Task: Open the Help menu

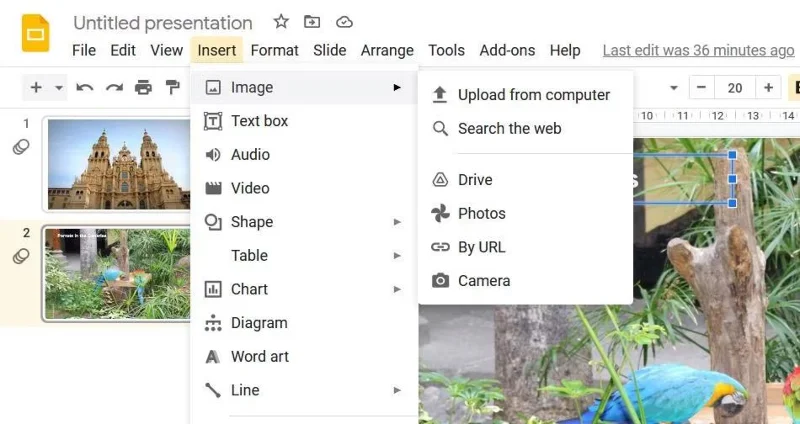Action: point(565,51)
